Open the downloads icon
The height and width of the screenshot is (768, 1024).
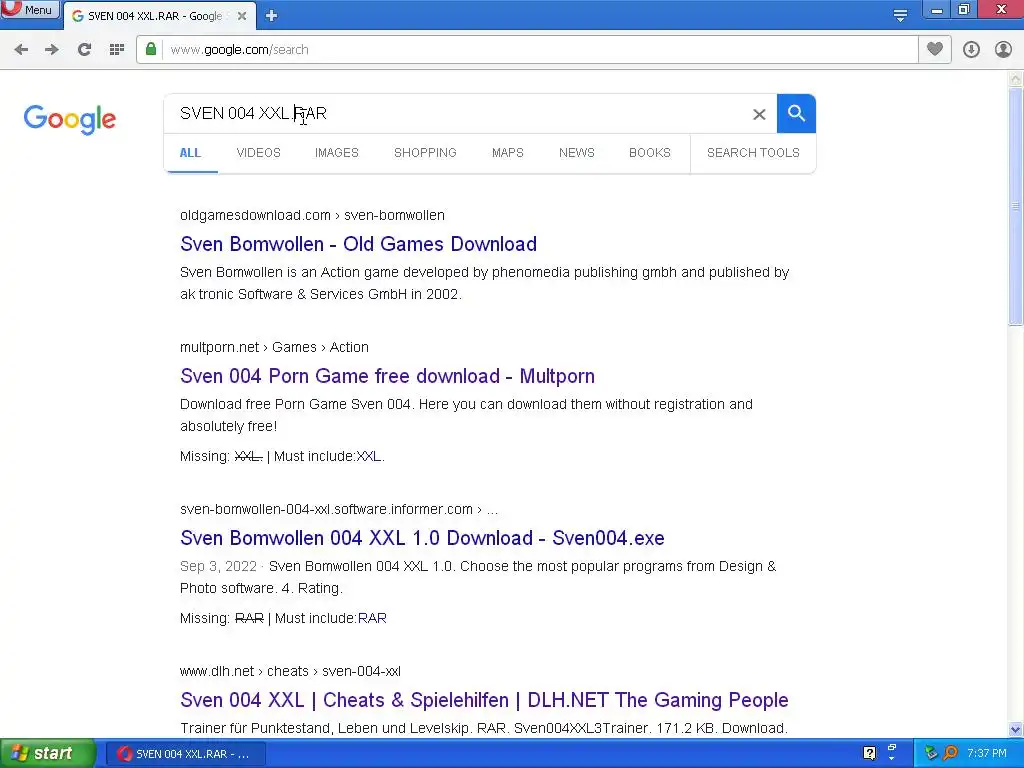click(971, 50)
